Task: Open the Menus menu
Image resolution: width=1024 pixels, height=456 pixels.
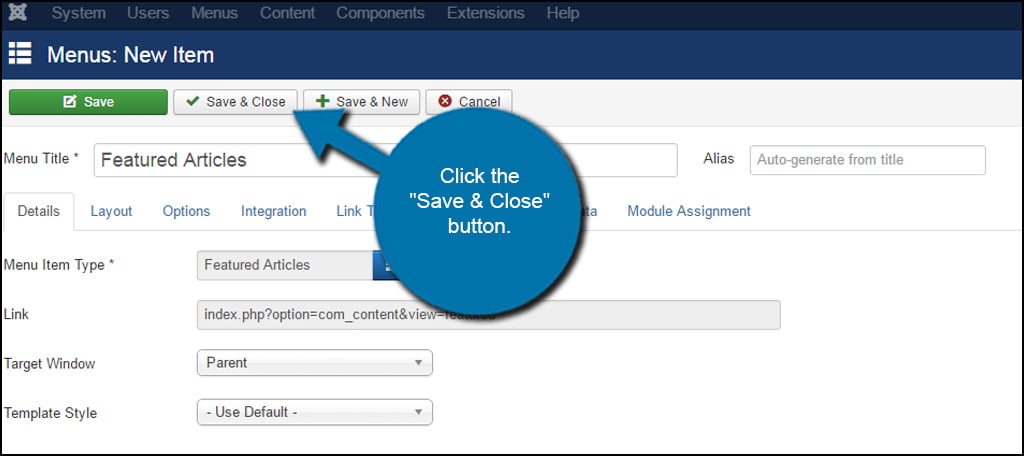Action: tap(214, 13)
